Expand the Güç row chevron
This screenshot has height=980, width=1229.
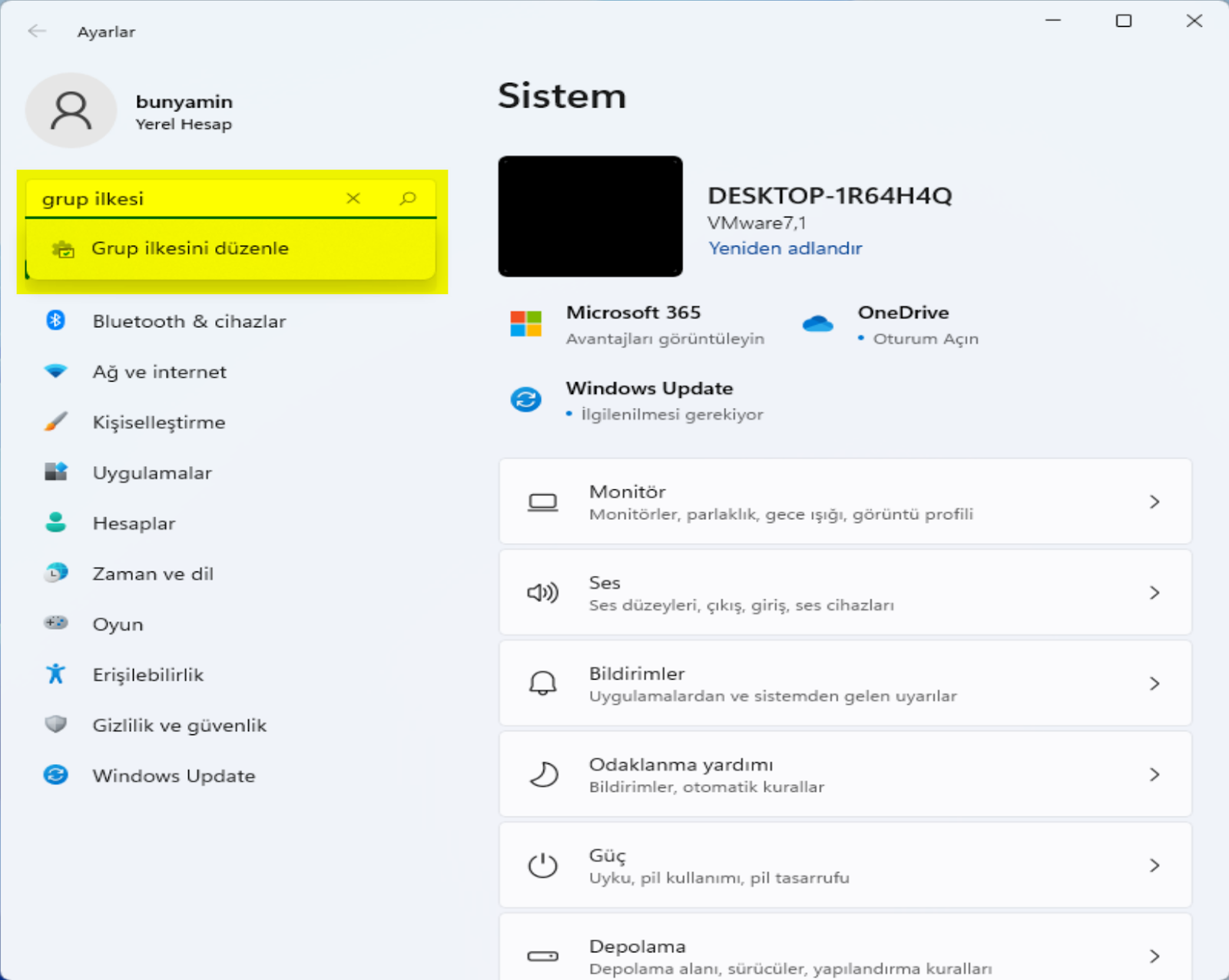tap(1154, 866)
